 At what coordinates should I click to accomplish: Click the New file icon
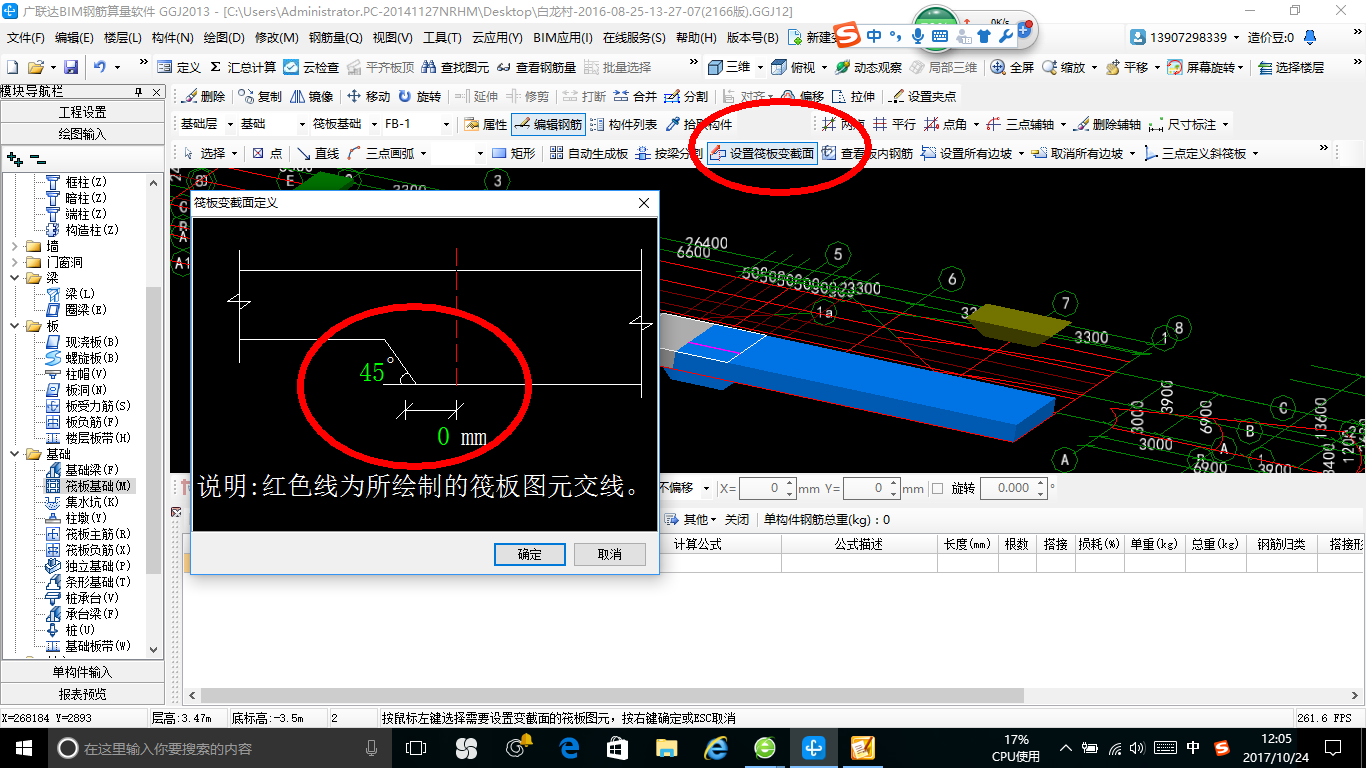pos(13,67)
